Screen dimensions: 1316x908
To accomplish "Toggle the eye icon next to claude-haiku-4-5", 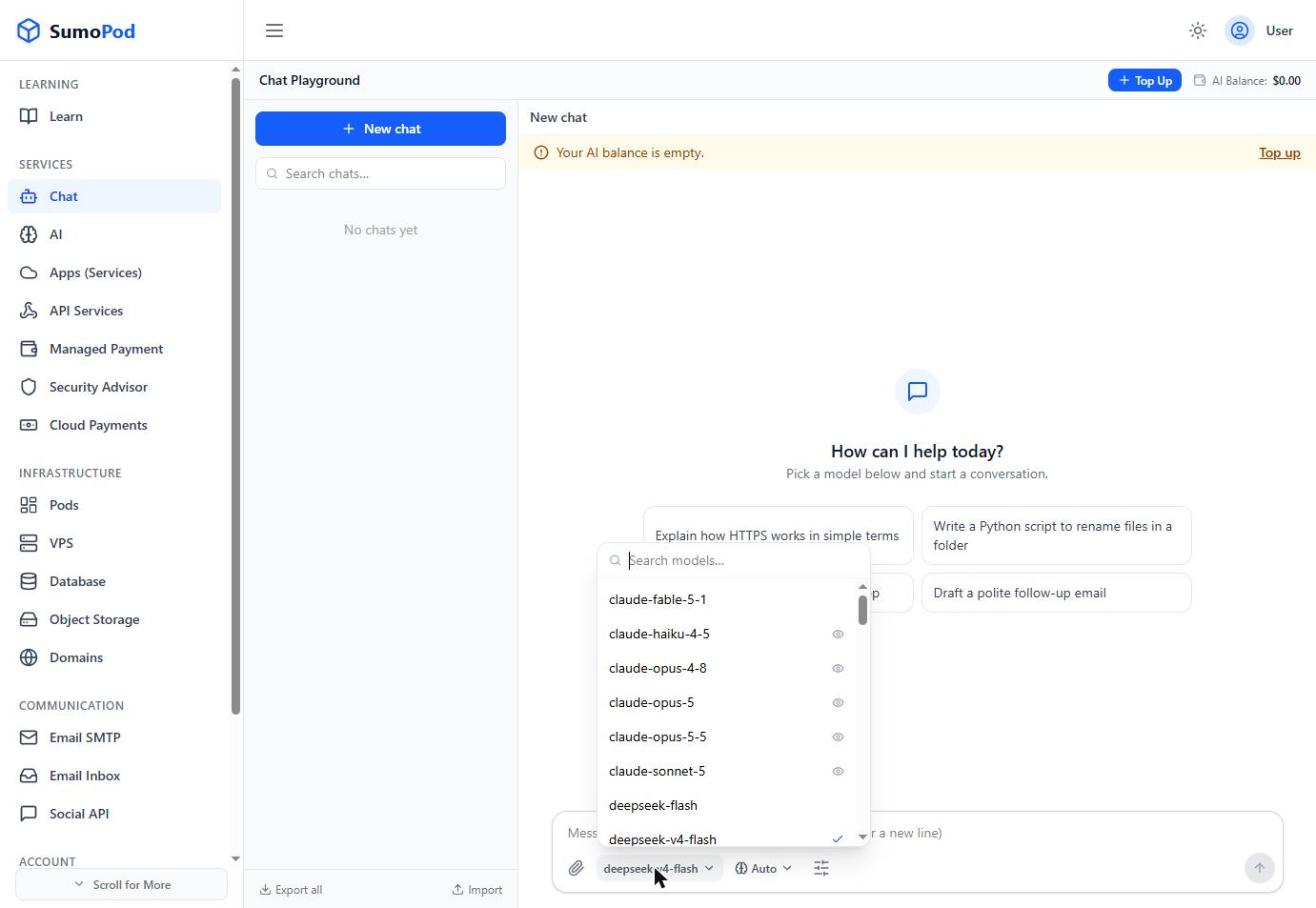I will [x=838, y=634].
